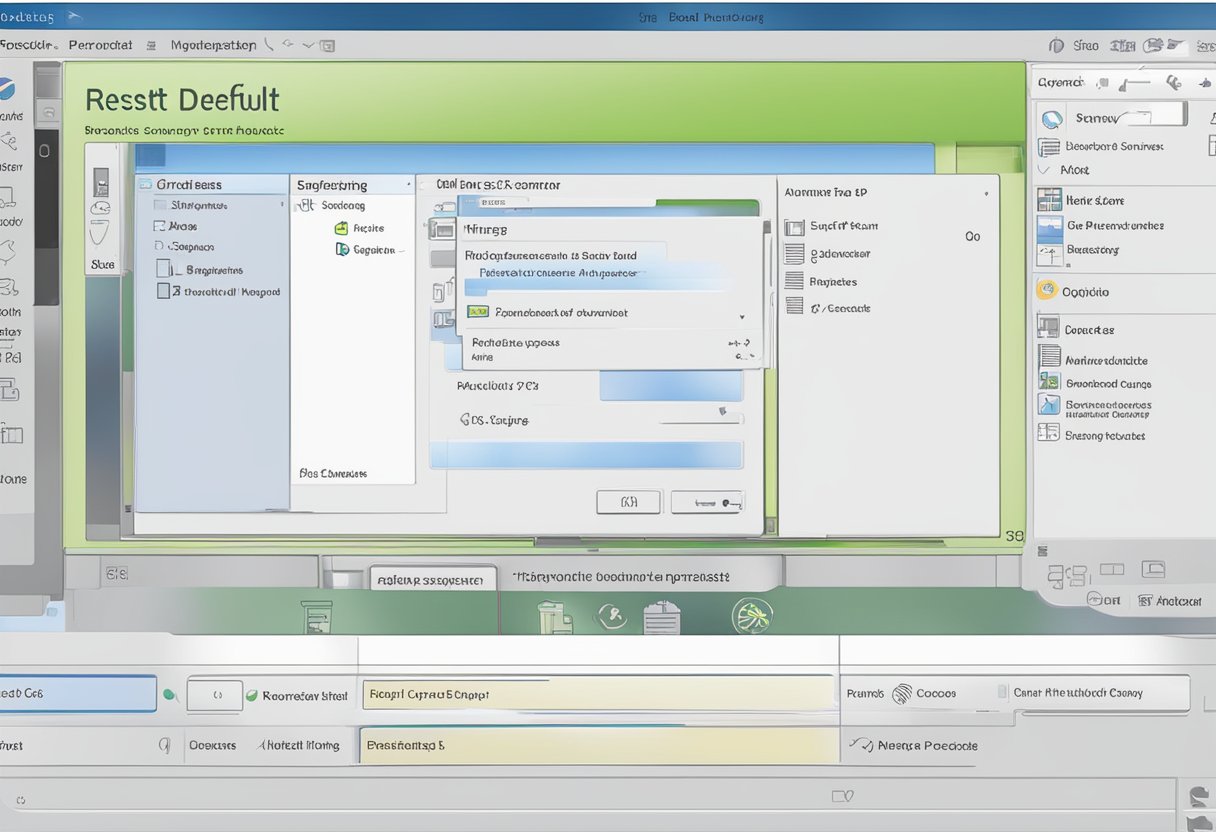Click the blue sphere search icon in right panel
This screenshot has width=1216, height=832.
[1051, 118]
